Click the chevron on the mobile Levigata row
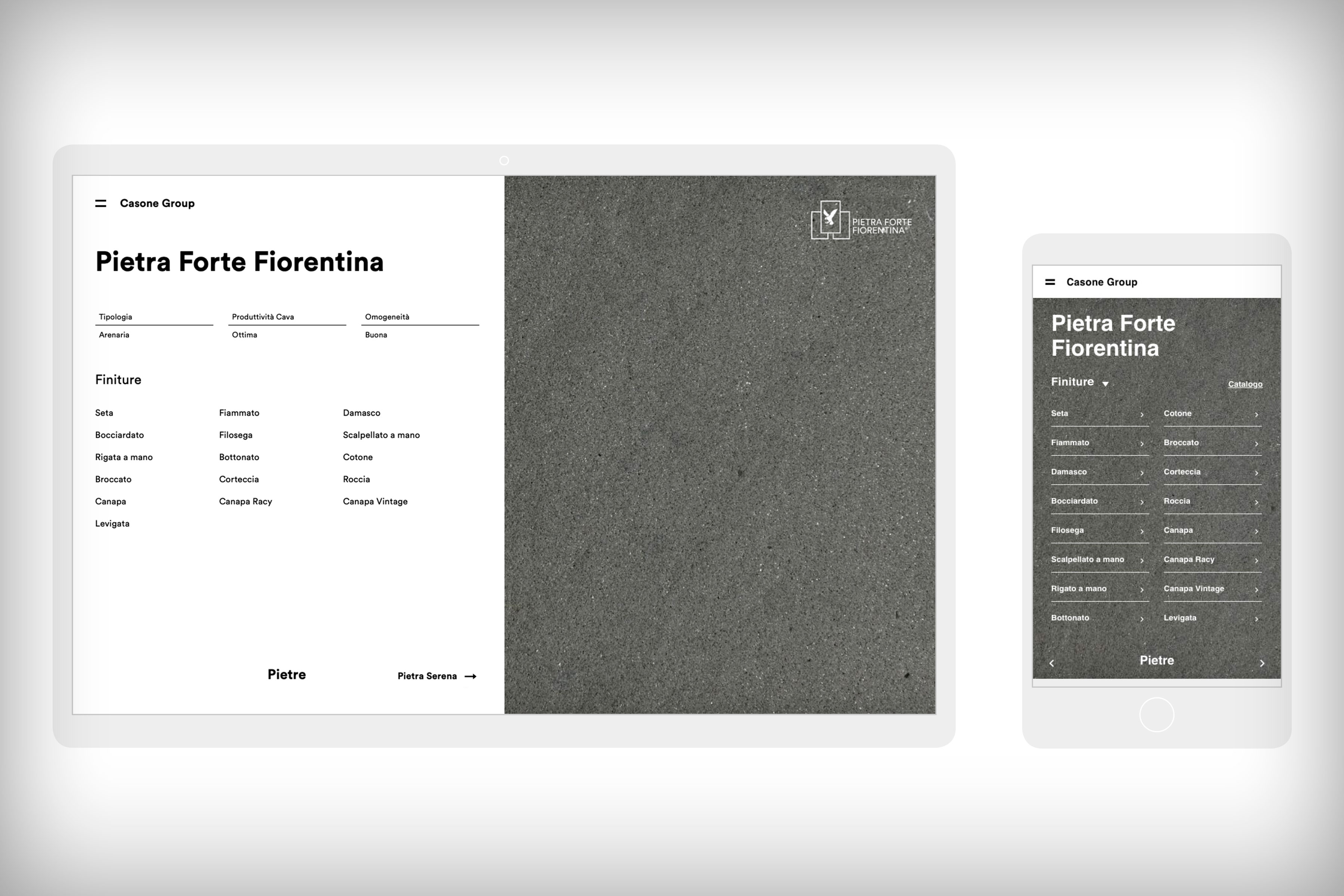Image resolution: width=1344 pixels, height=896 pixels. point(1256,619)
